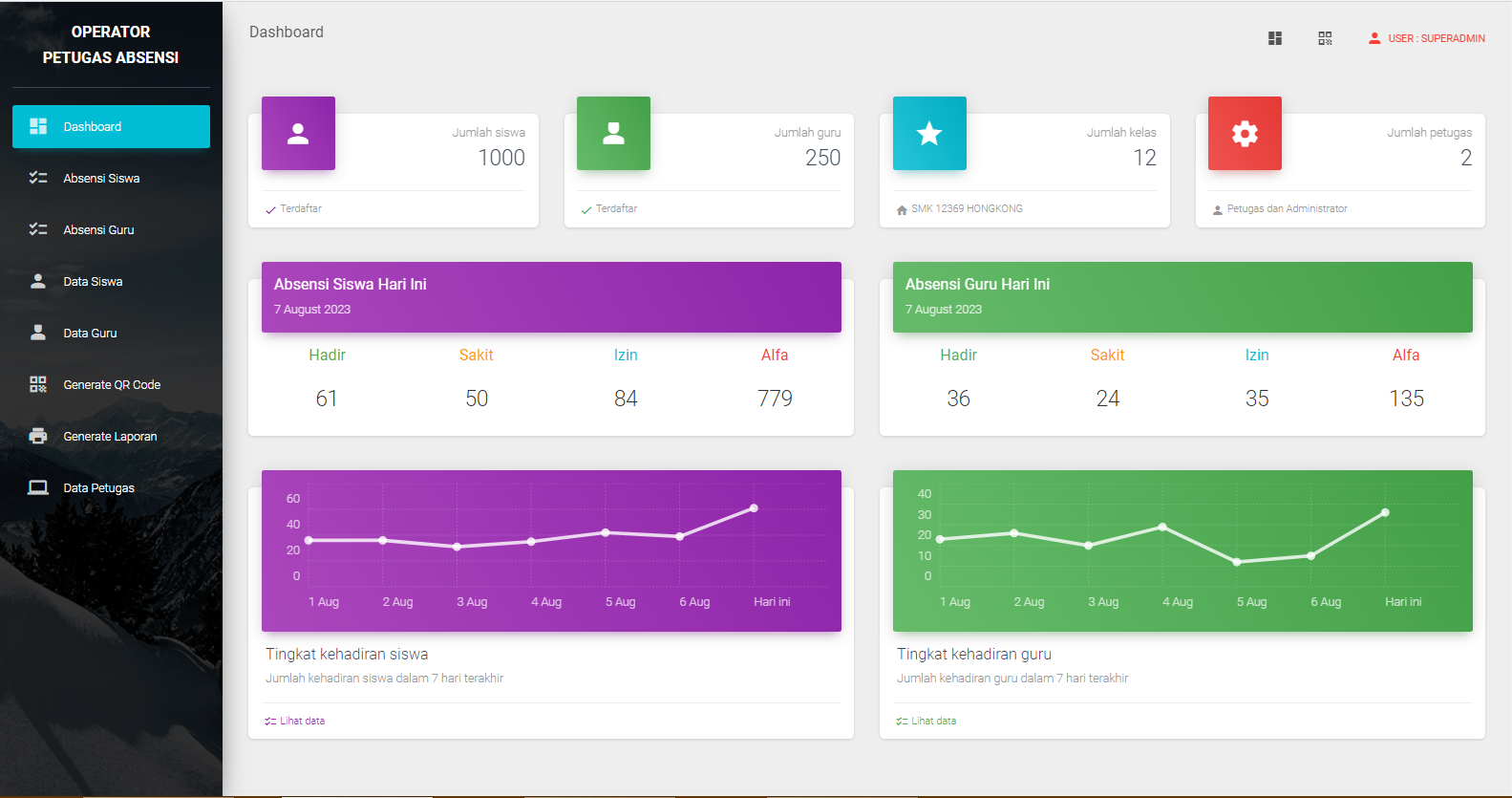Select Dashboard in the sidebar
The height and width of the screenshot is (798, 1512).
click(x=111, y=127)
